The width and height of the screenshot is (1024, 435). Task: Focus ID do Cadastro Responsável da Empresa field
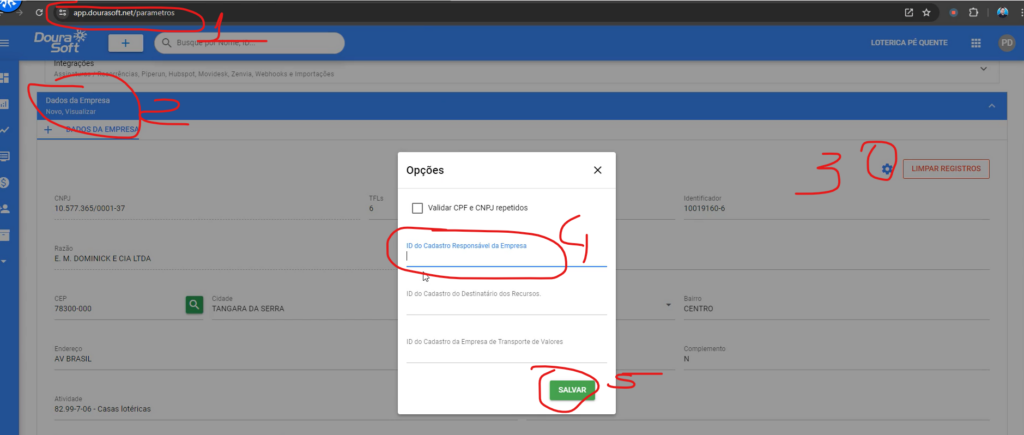(505, 256)
